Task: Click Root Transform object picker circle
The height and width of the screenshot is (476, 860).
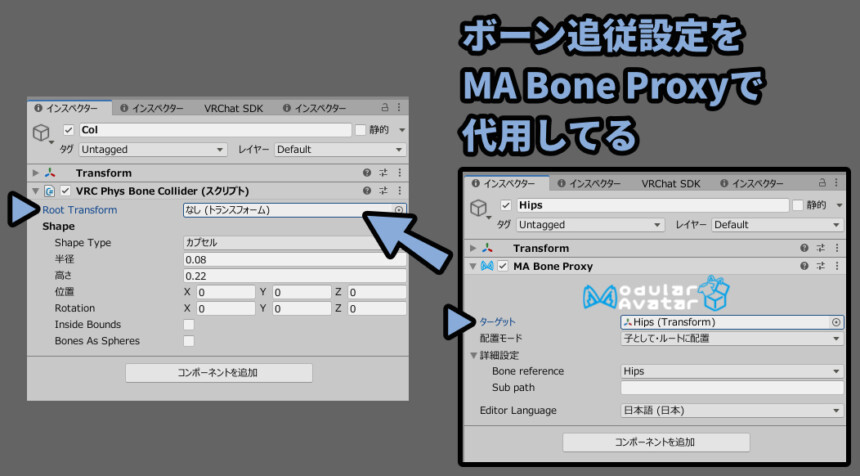Action: [399, 210]
